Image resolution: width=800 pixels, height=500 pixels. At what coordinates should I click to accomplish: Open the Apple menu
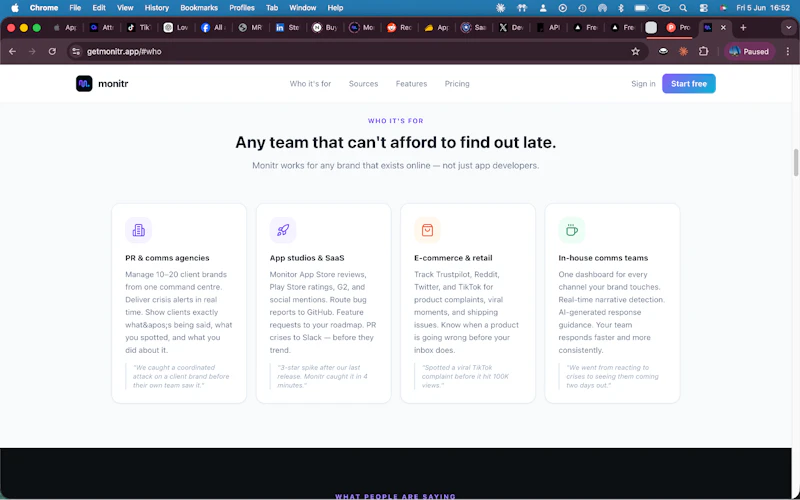click(x=15, y=8)
